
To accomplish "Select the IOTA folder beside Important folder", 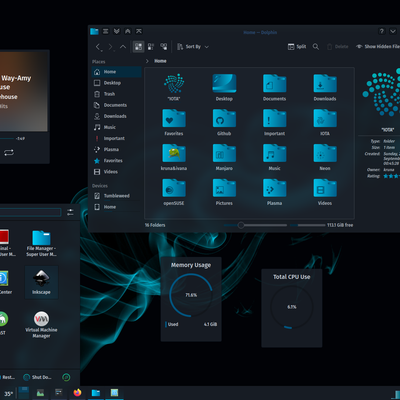I will coord(325,122).
